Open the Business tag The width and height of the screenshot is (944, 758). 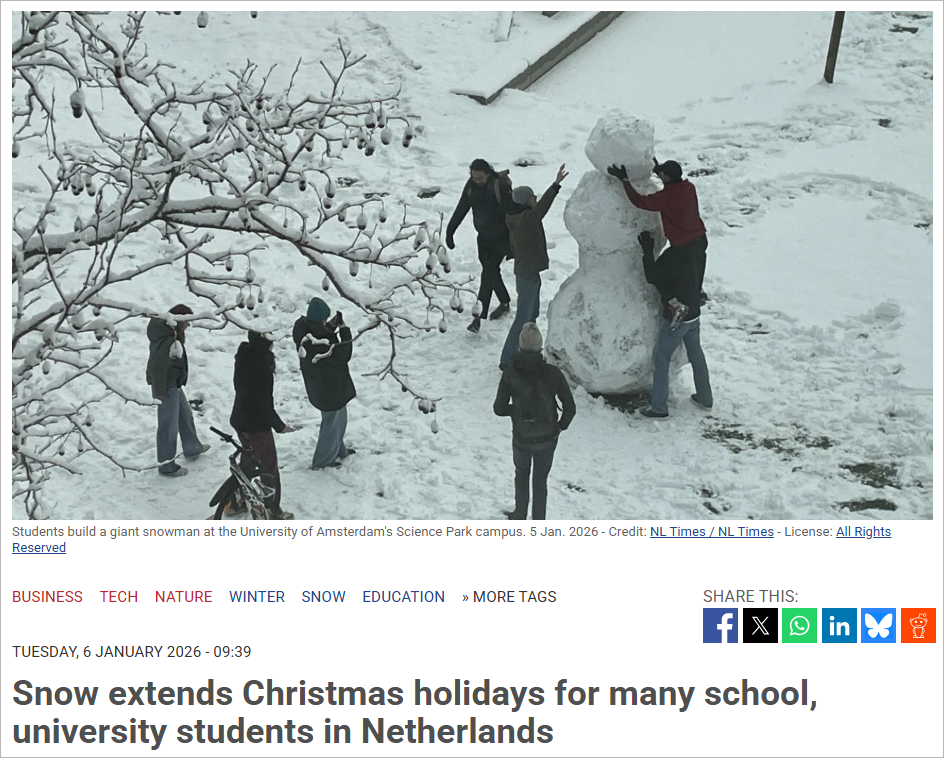point(48,597)
